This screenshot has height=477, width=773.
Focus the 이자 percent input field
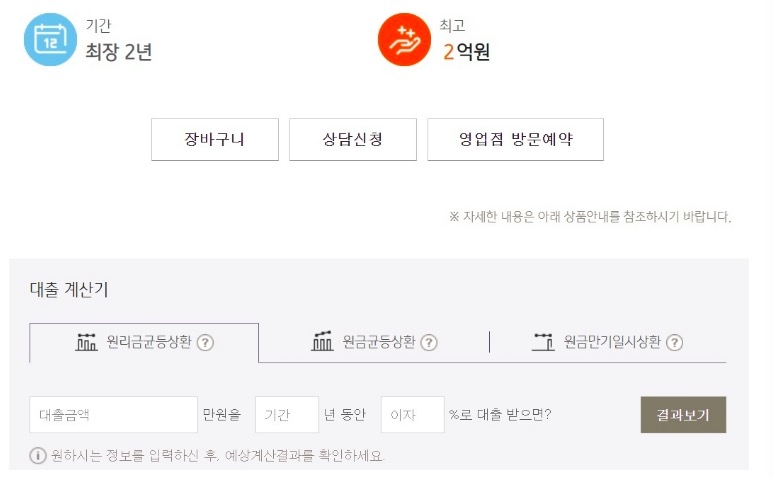[x=413, y=415]
